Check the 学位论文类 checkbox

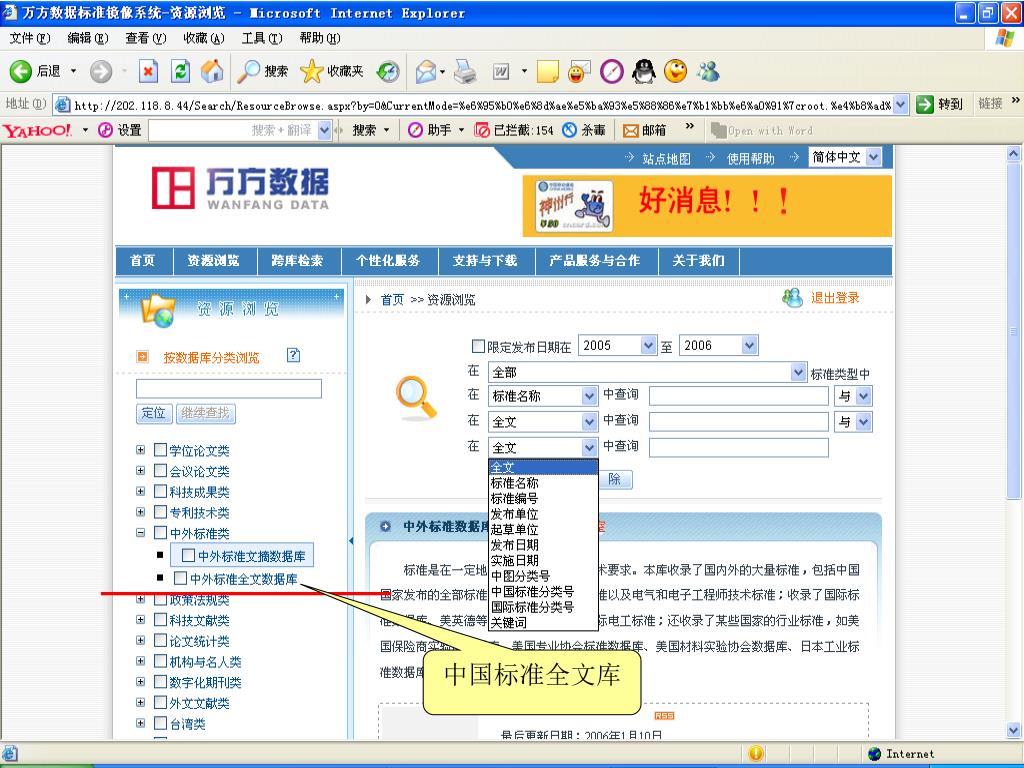point(161,449)
